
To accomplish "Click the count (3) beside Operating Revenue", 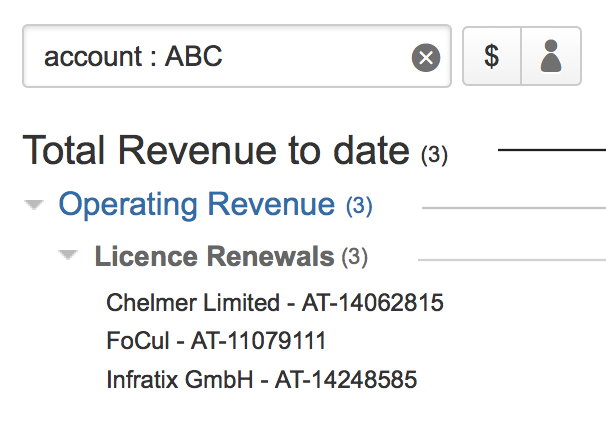I will point(359,207).
